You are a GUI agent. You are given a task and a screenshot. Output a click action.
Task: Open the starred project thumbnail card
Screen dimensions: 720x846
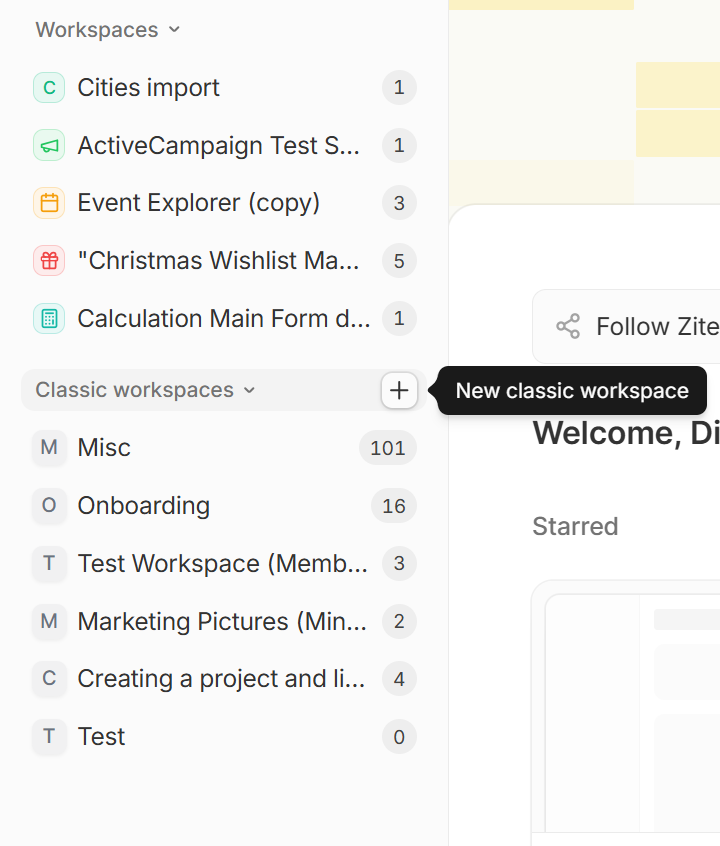[x=626, y=712]
